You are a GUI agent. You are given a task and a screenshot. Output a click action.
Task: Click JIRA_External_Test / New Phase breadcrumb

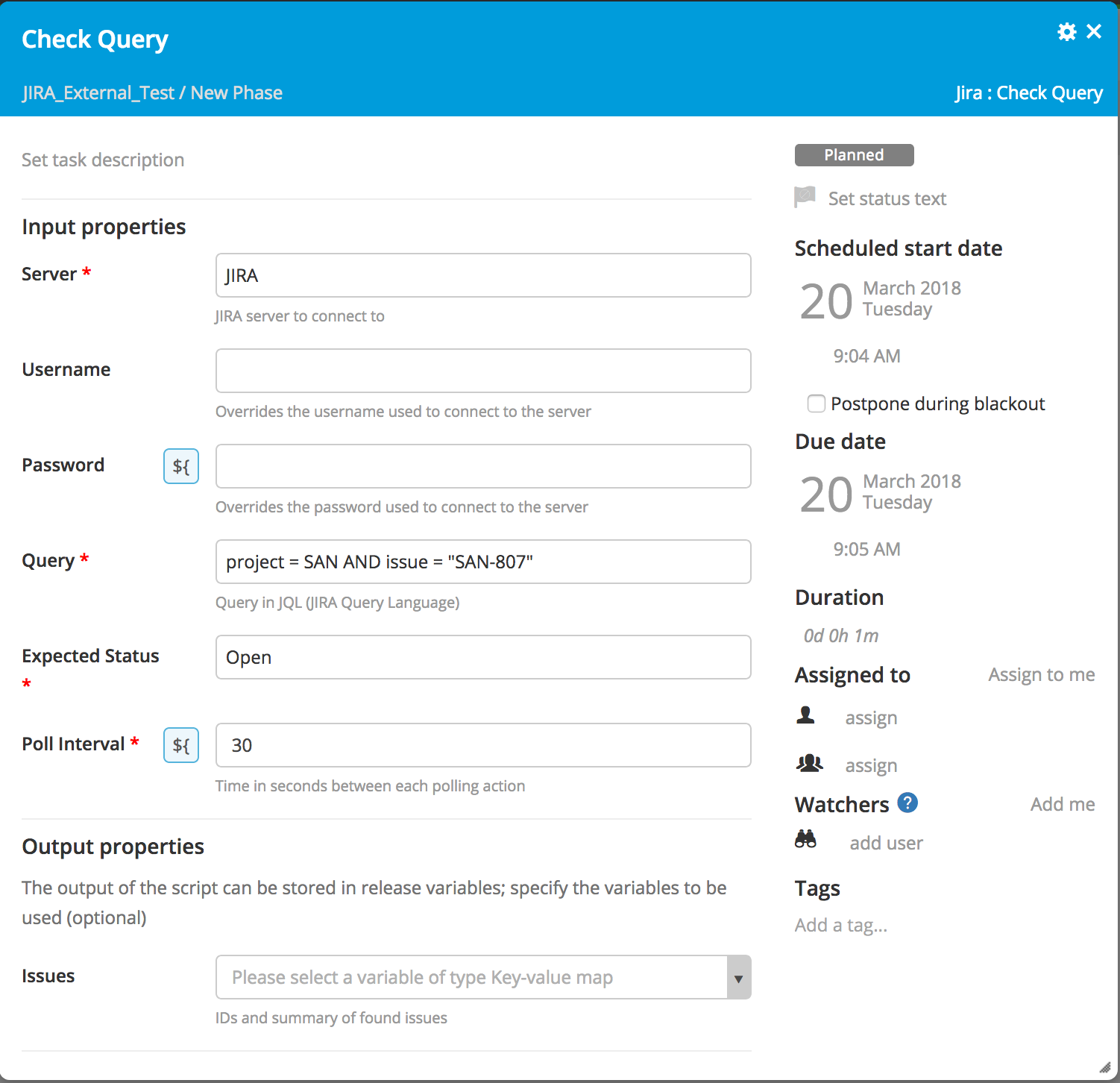[x=152, y=92]
